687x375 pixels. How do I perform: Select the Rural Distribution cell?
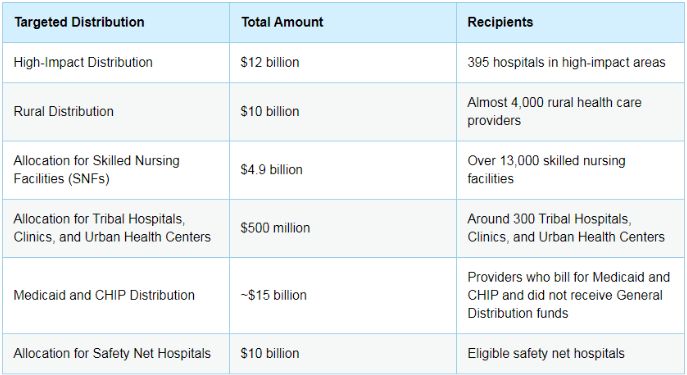pyautogui.click(x=116, y=111)
